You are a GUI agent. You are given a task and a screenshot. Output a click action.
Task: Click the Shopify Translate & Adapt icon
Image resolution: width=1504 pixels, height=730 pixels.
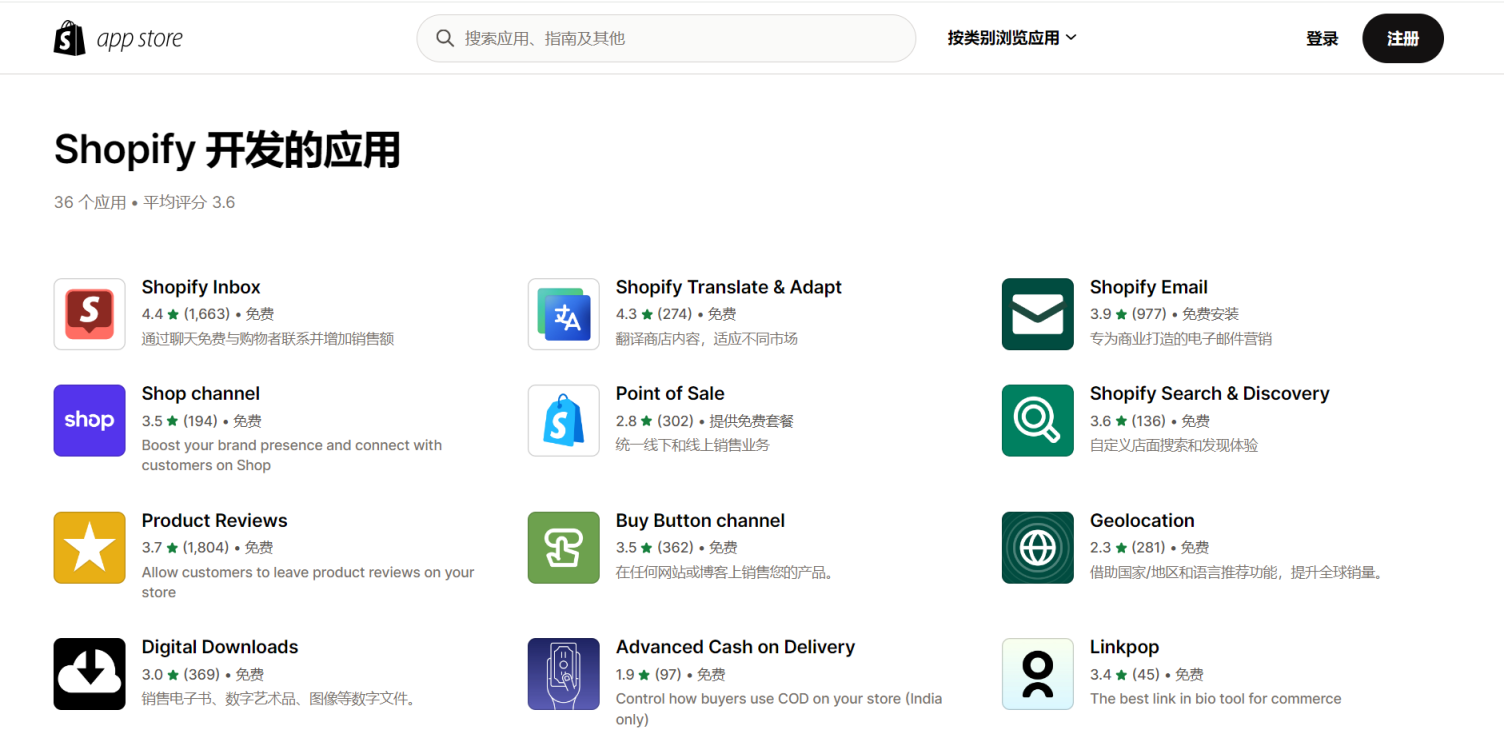pos(563,314)
